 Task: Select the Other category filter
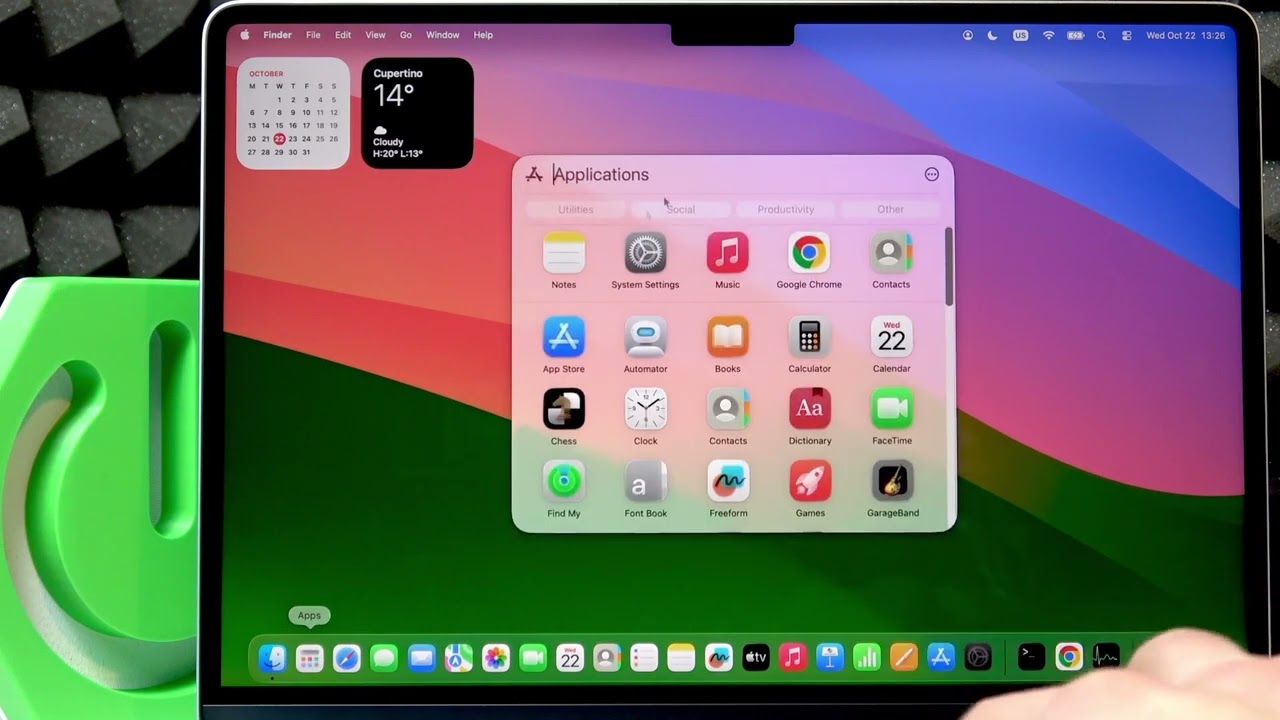click(890, 209)
